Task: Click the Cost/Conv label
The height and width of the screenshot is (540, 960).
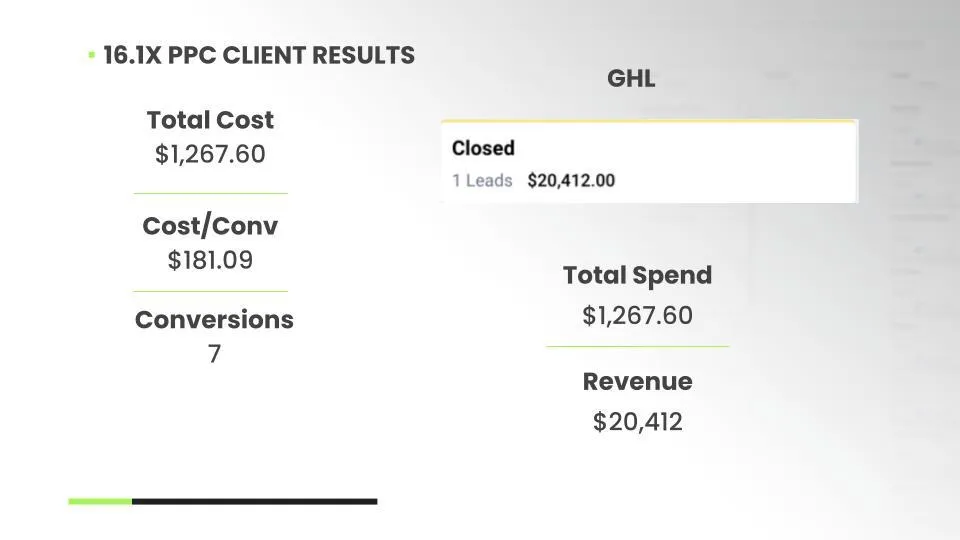Action: 210,226
